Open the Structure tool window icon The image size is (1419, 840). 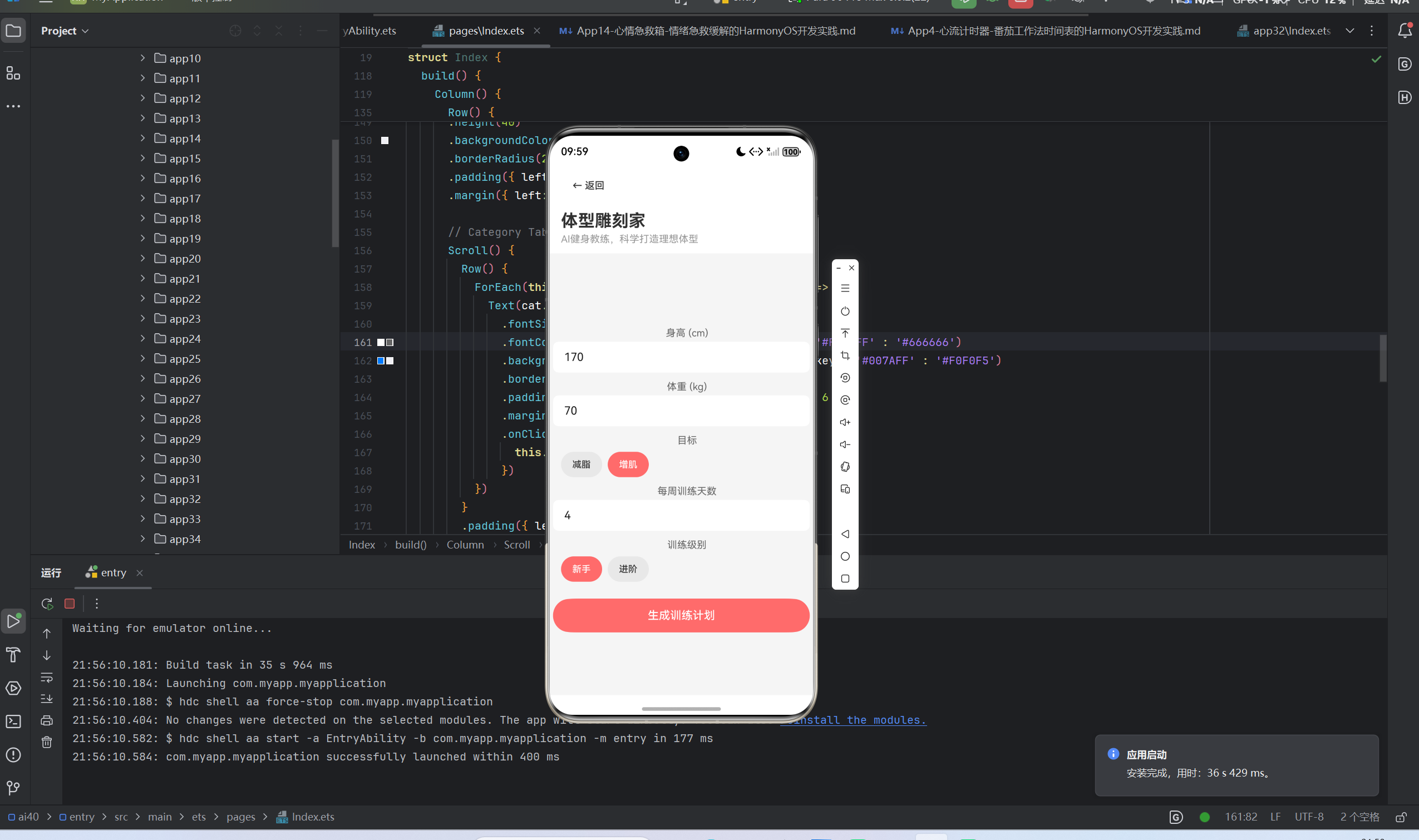click(x=13, y=73)
